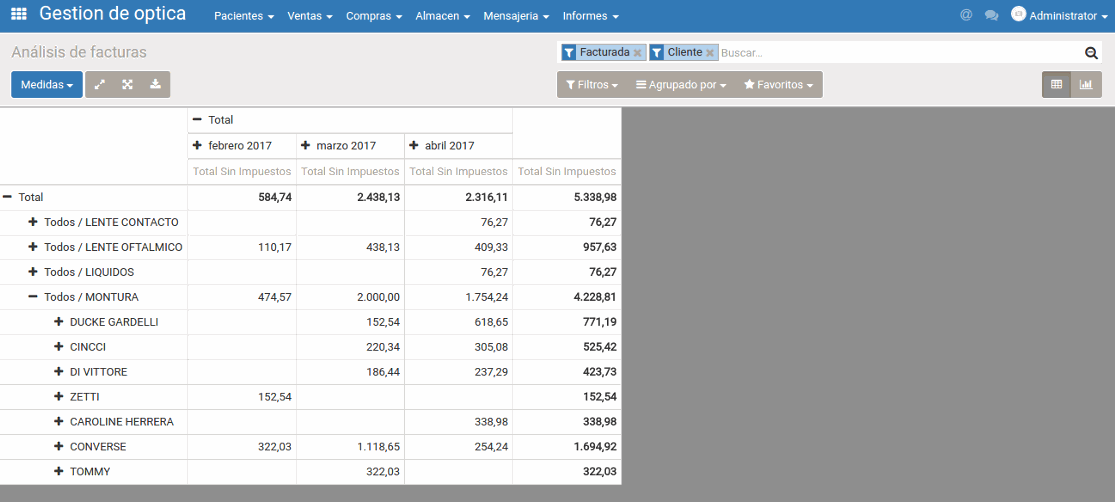Viewport: 1115px width, 502px height.
Task: Switch to pivot table view
Action: [x=1057, y=85]
